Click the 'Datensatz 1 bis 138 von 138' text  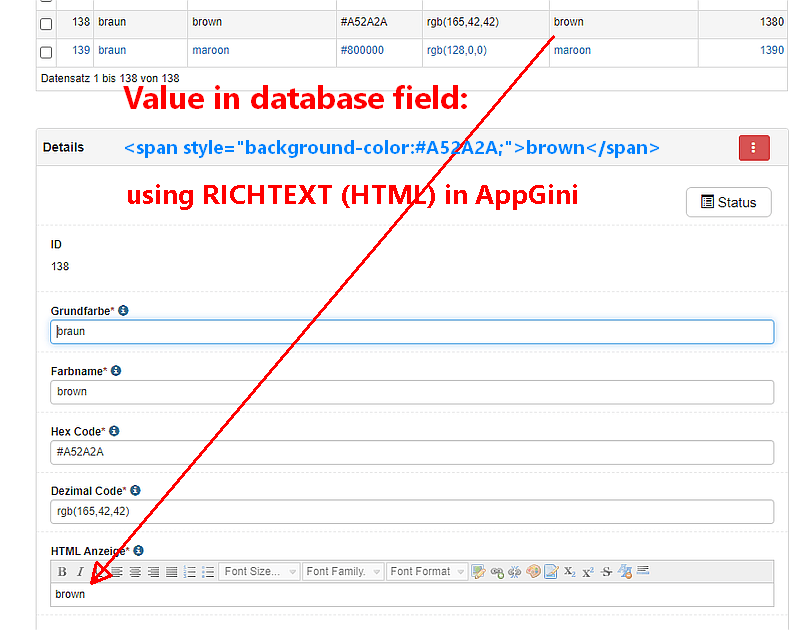tap(110, 78)
